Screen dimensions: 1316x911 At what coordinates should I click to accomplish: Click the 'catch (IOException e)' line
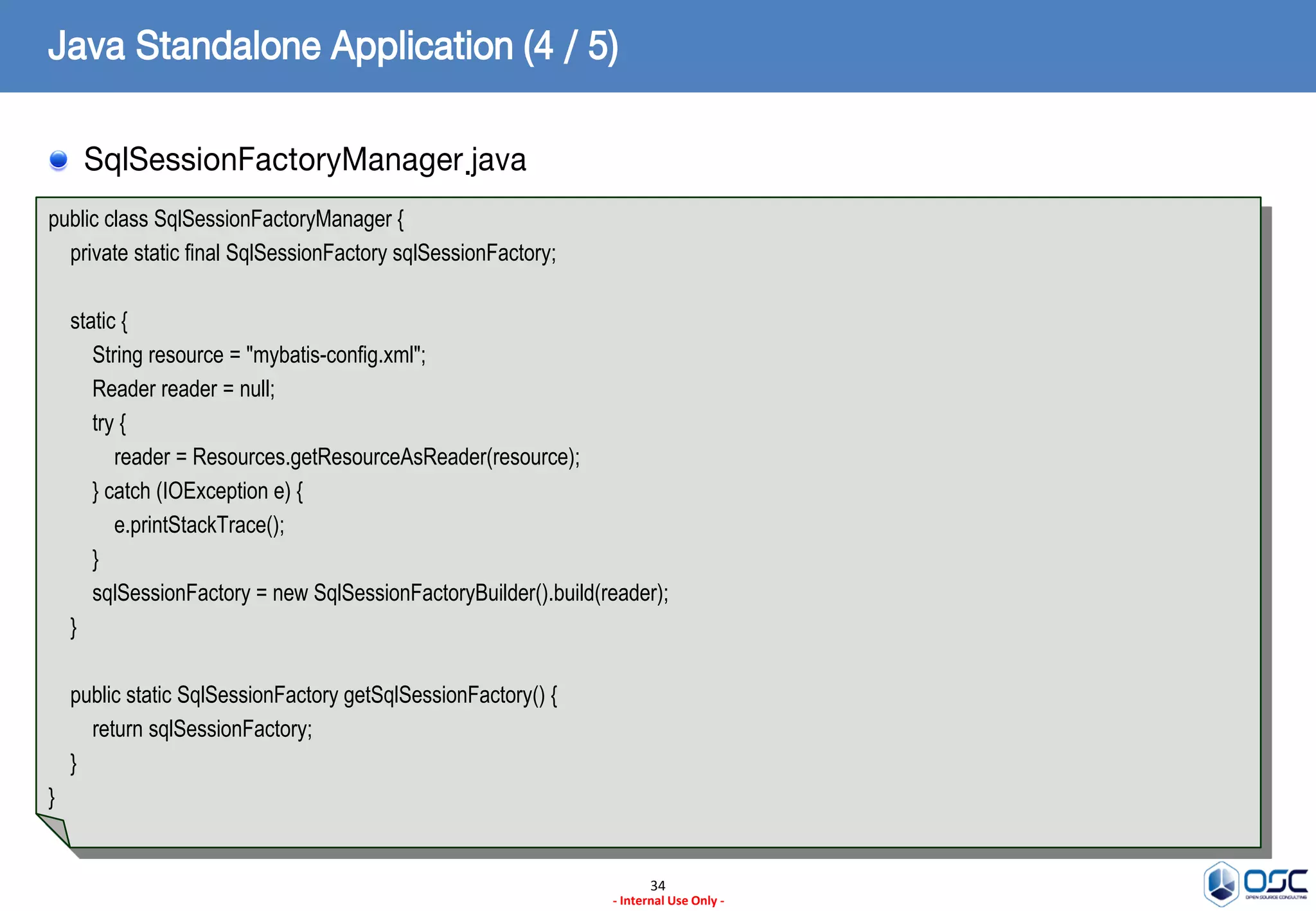197,491
